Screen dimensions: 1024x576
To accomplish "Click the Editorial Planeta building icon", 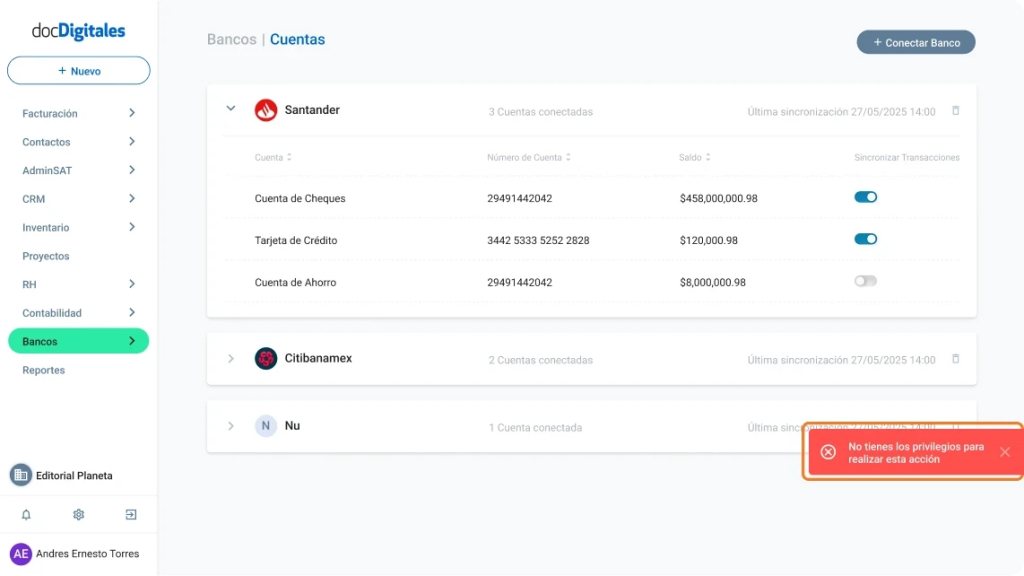I will tap(21, 475).
